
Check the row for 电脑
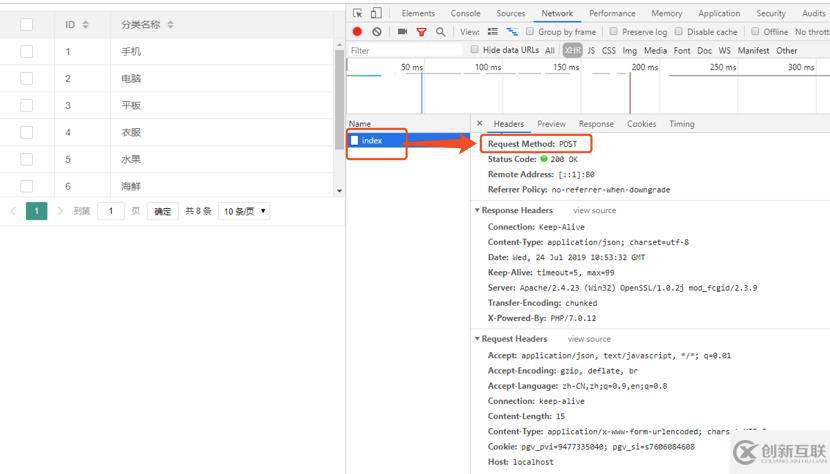coord(26,78)
